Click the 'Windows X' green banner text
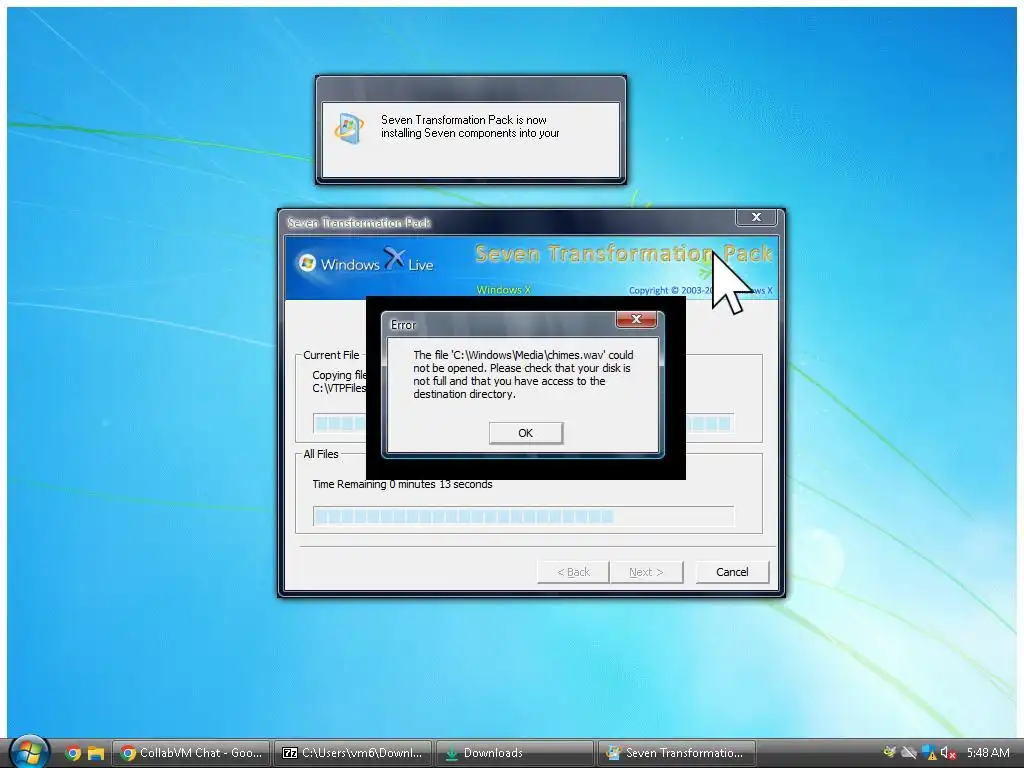 pos(504,290)
